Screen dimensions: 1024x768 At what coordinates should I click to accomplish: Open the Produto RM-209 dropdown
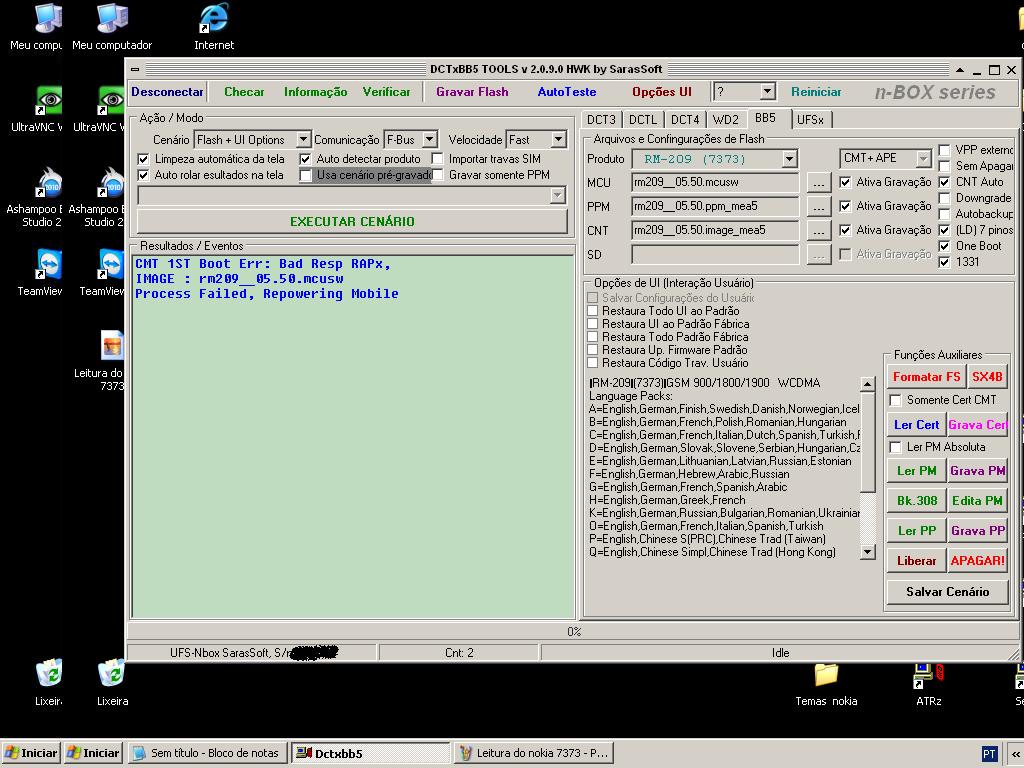coord(790,159)
